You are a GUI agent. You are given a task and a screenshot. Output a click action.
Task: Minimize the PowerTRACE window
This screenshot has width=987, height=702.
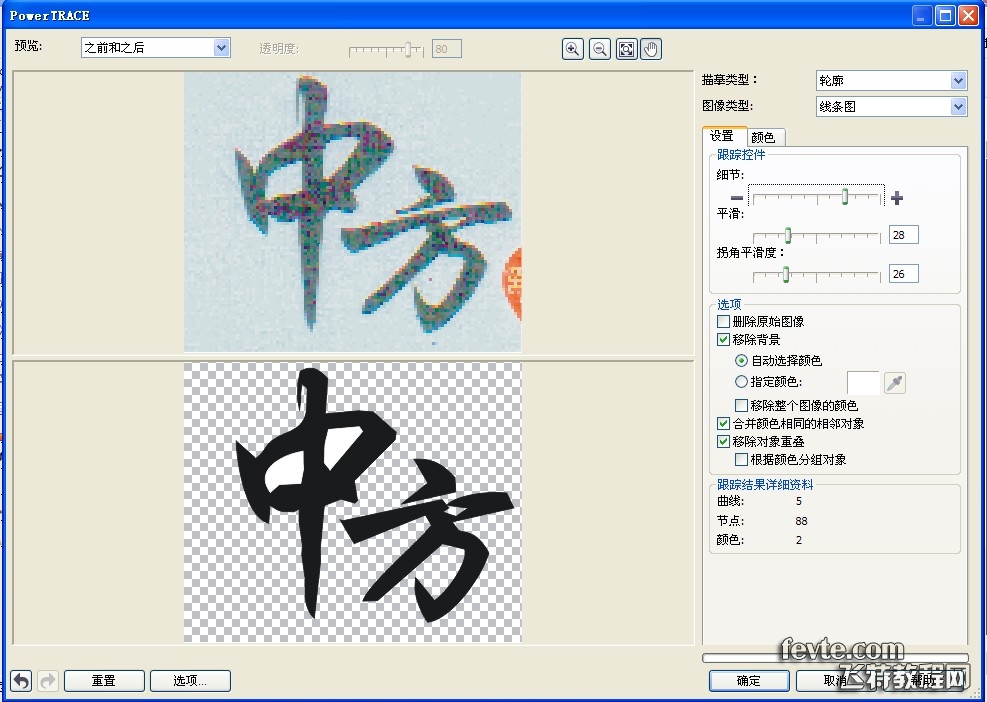(x=923, y=15)
